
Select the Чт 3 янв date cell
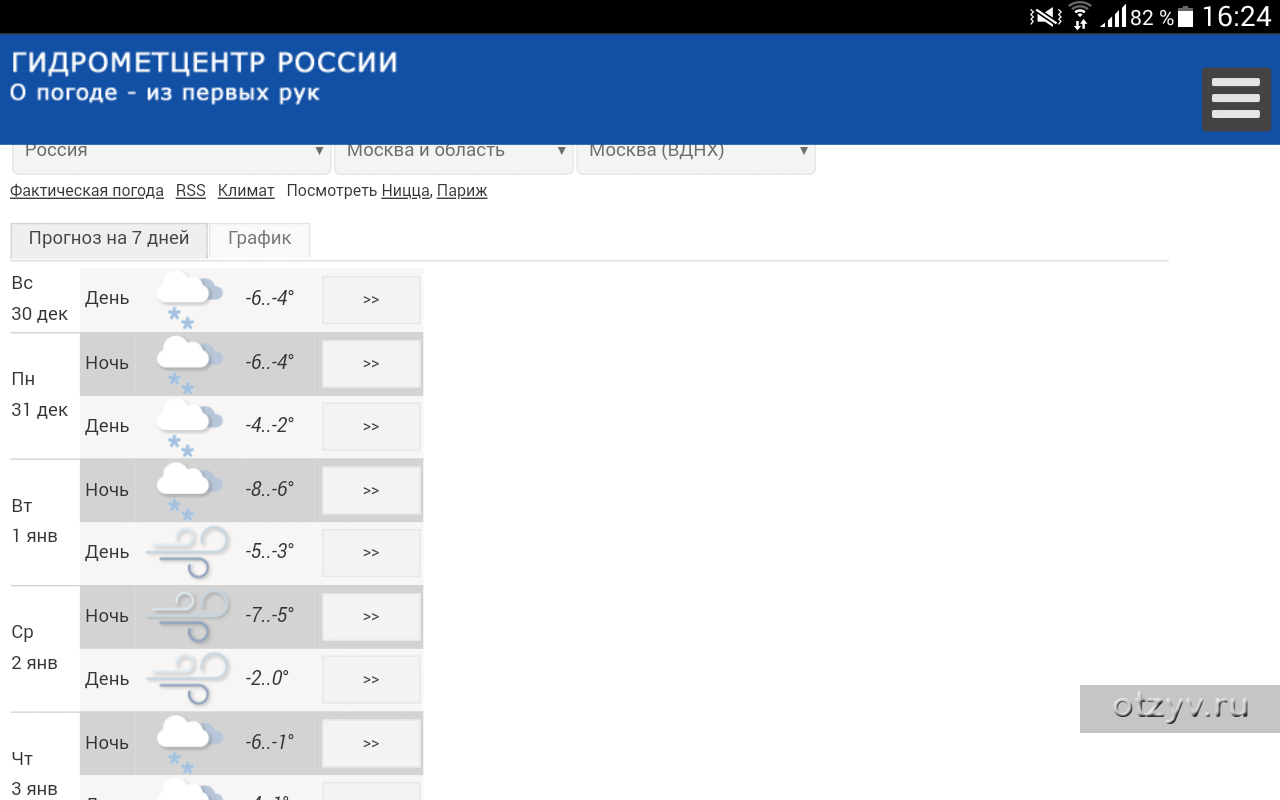45,757
